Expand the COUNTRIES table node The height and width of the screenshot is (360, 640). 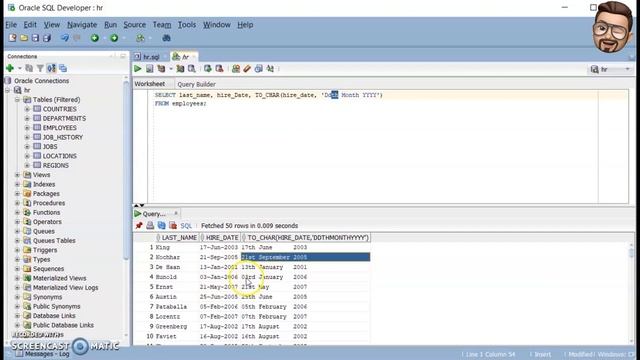coord(27,109)
